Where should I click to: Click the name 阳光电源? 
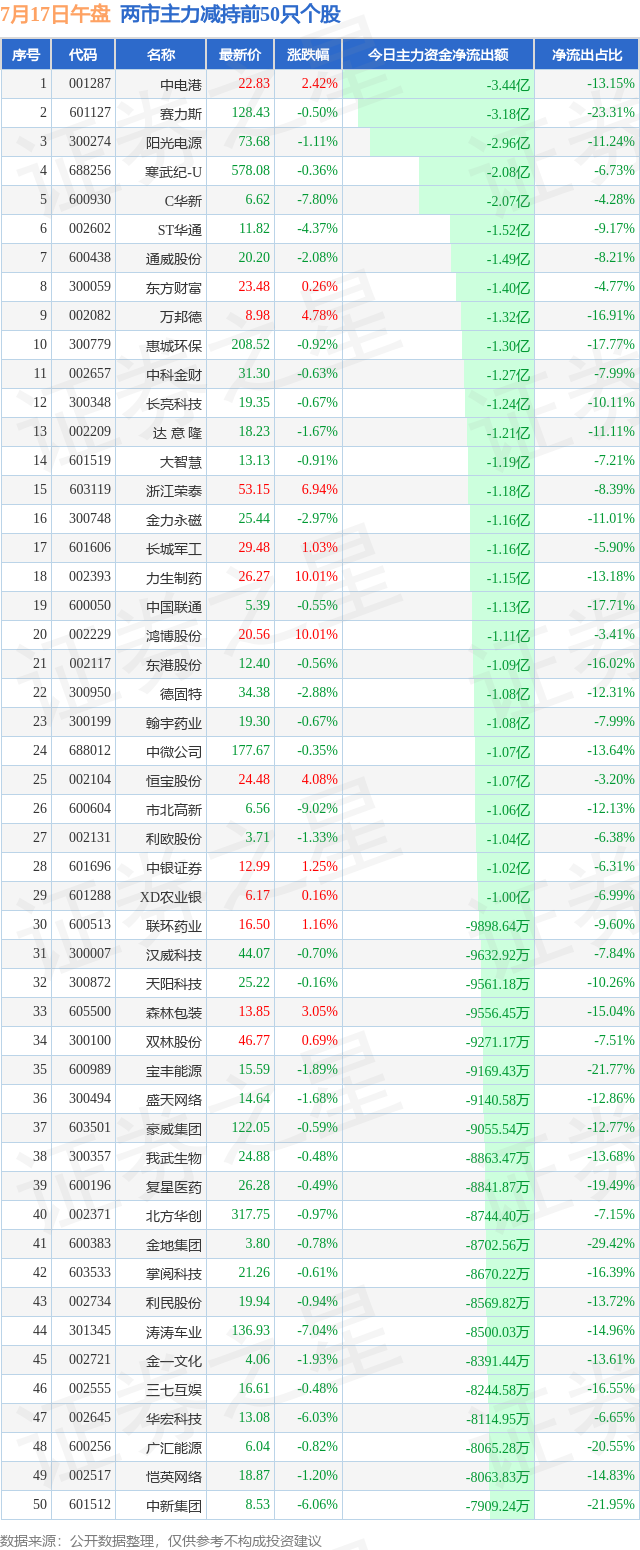[x=174, y=142]
